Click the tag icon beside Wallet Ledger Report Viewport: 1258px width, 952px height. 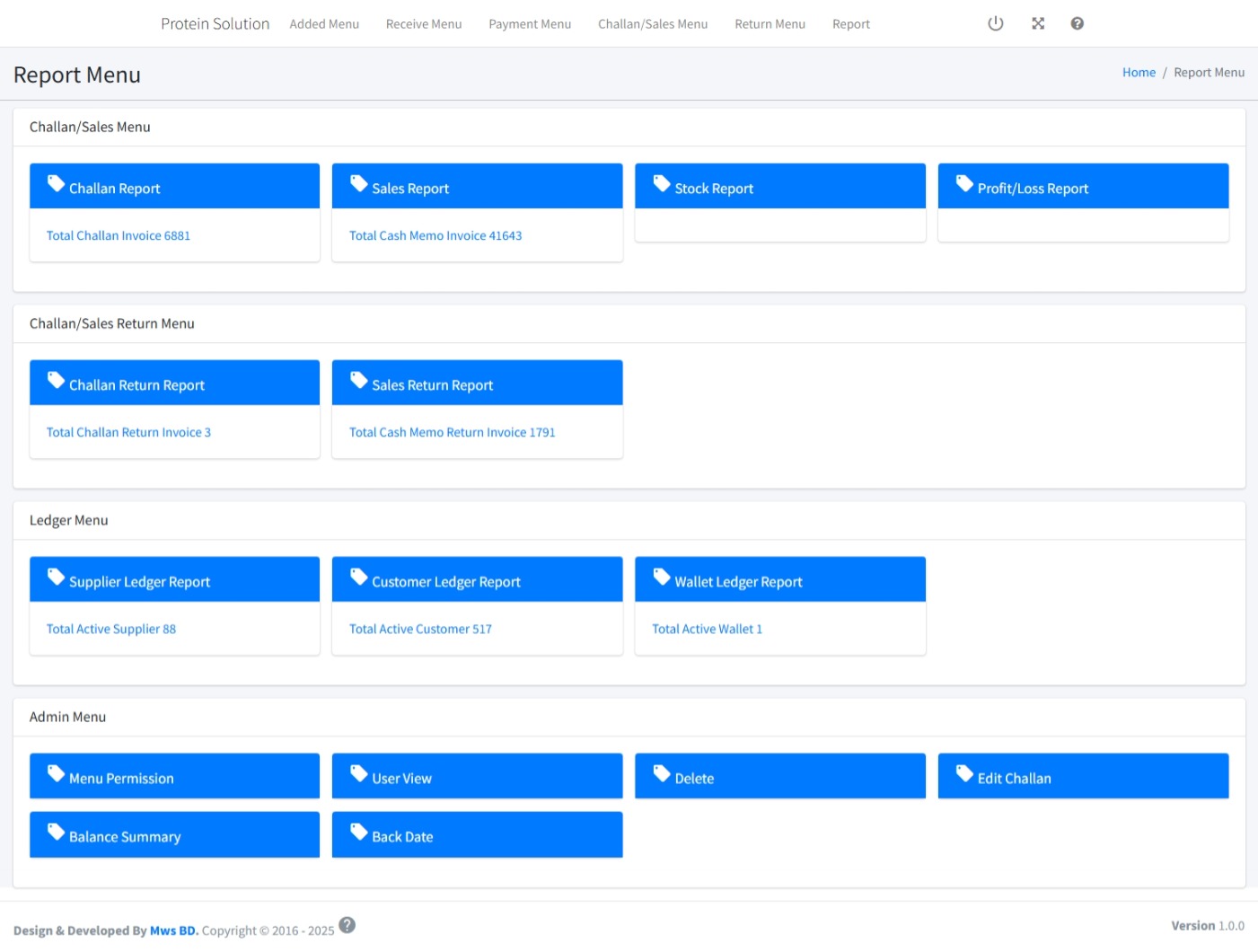(662, 577)
